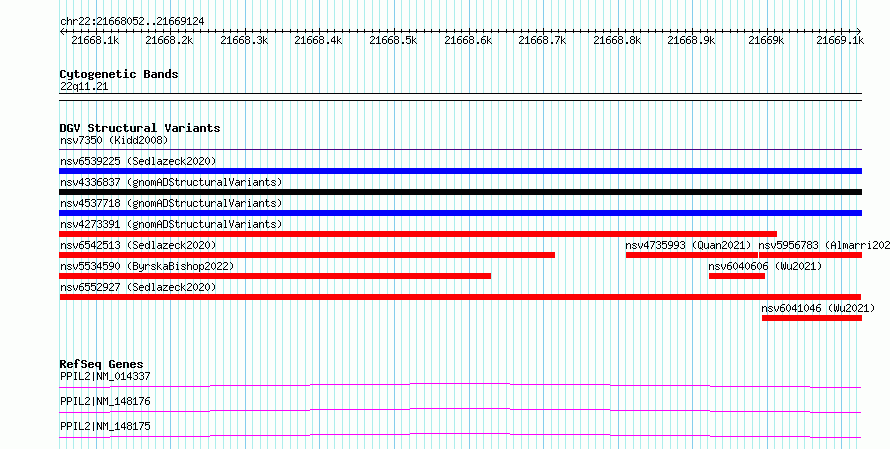Click the 21668.8k ruler tick label
The width and height of the screenshot is (890, 449).
point(618,40)
